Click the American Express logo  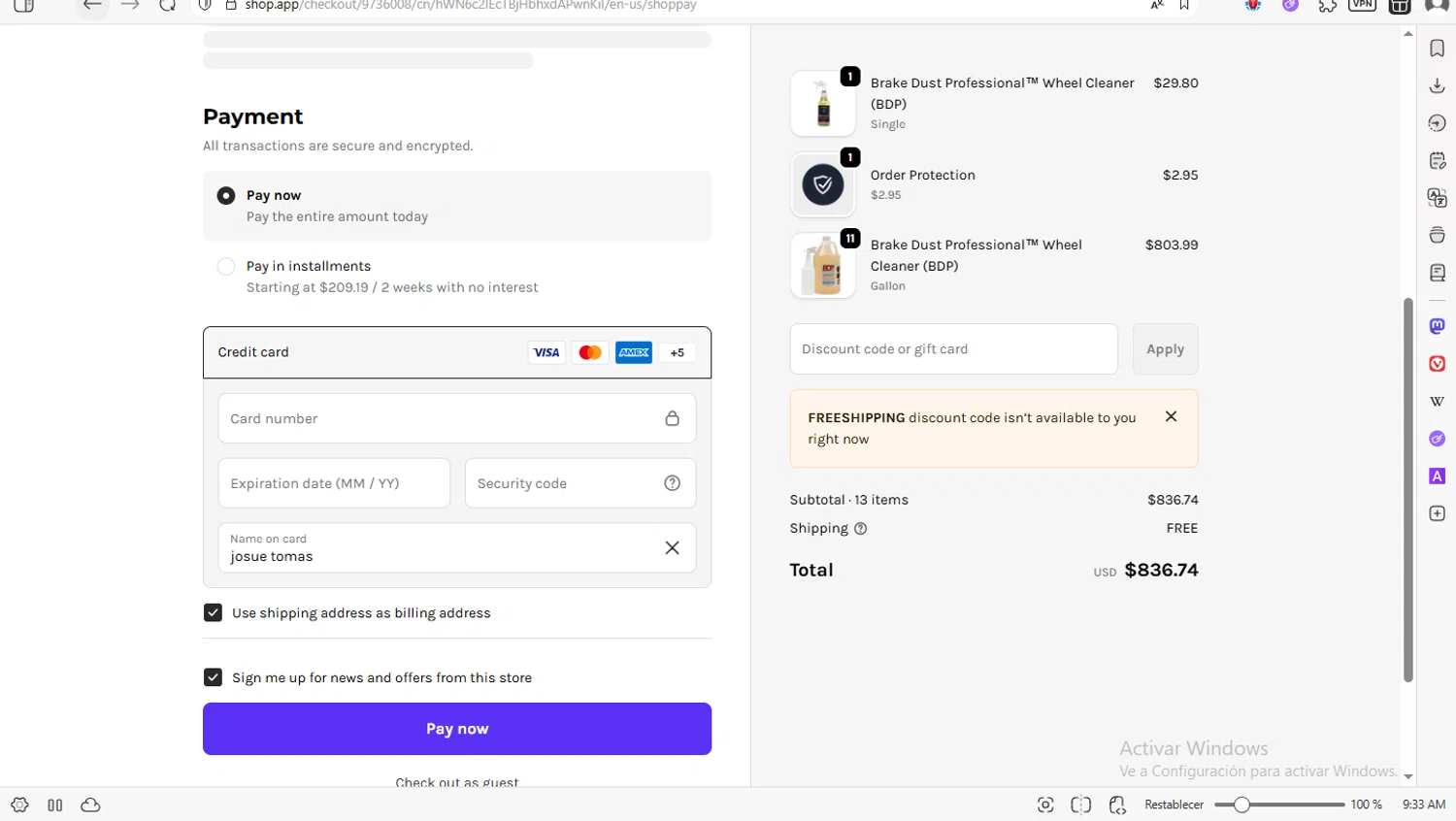tap(634, 352)
